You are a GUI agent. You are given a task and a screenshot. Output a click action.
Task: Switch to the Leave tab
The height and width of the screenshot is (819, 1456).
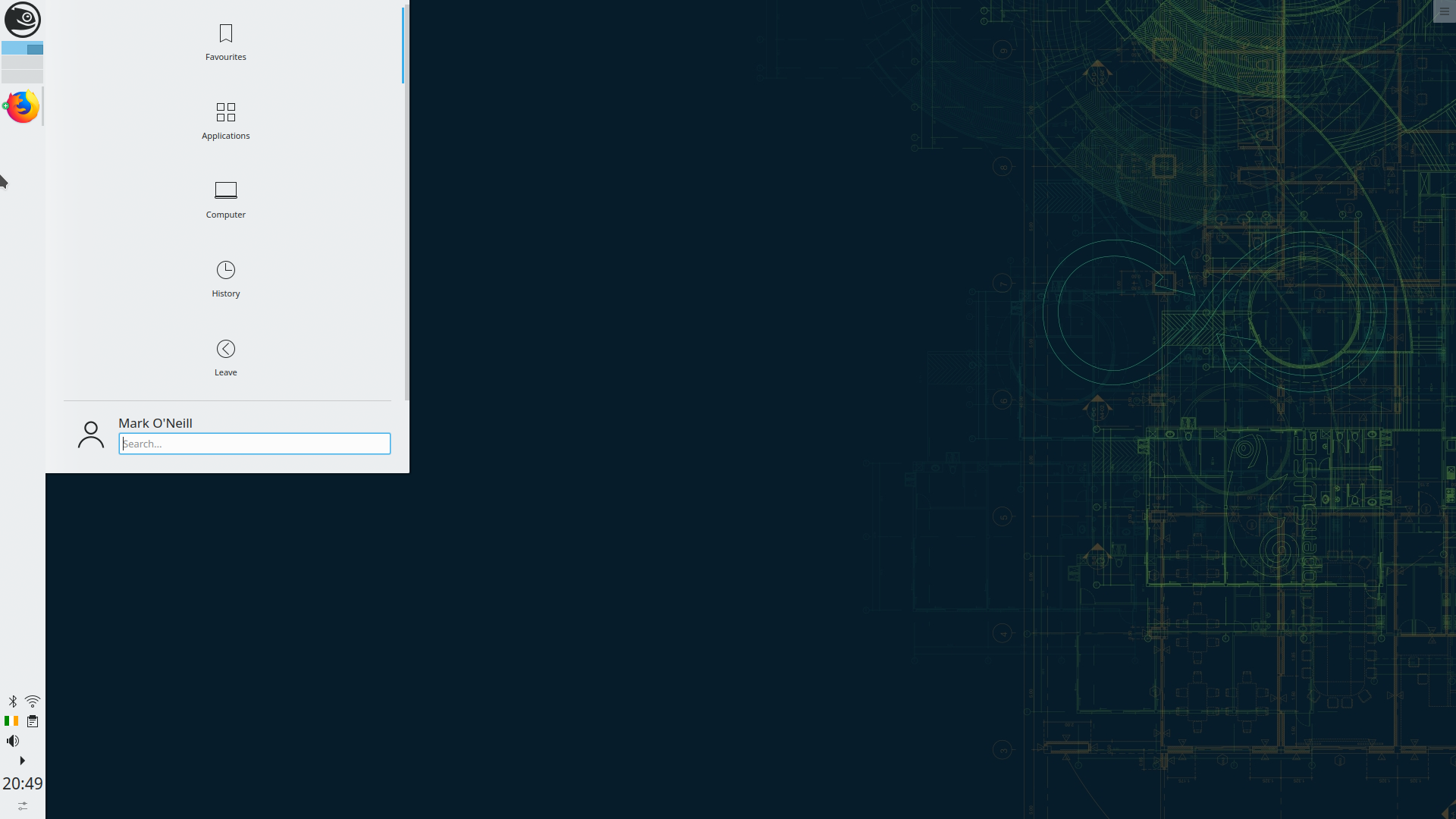226,358
